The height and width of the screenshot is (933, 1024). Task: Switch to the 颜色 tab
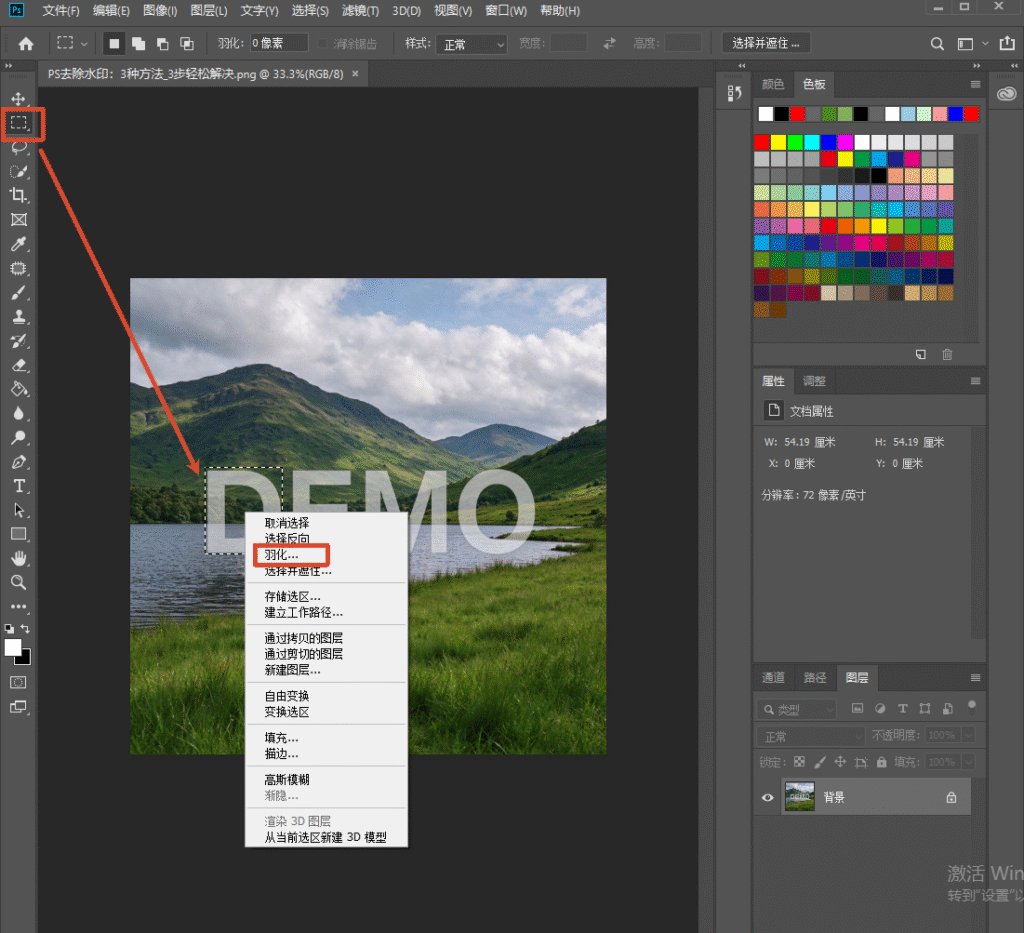[x=773, y=84]
